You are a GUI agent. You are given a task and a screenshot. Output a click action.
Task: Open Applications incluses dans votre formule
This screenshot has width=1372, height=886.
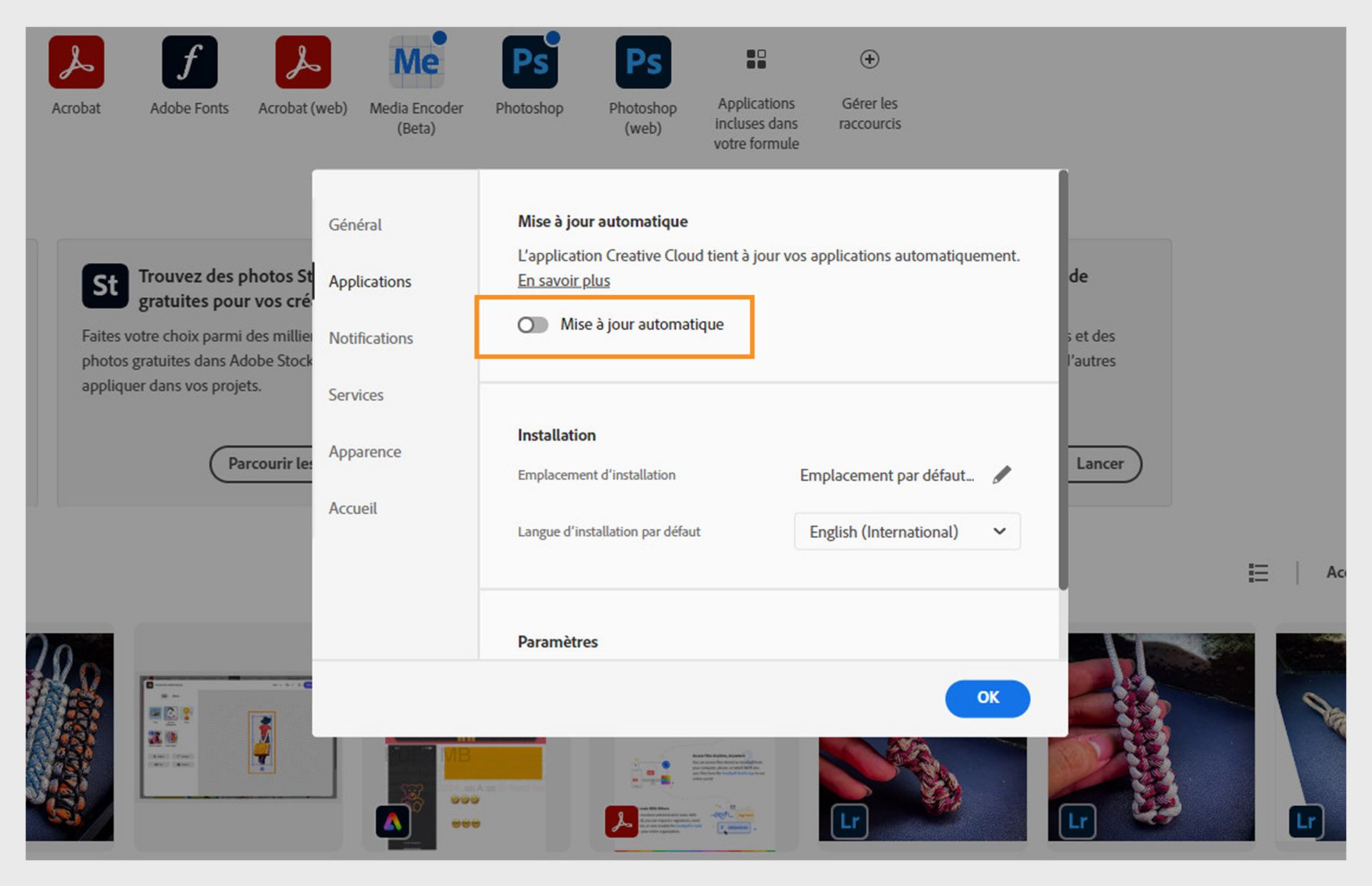coord(756,59)
